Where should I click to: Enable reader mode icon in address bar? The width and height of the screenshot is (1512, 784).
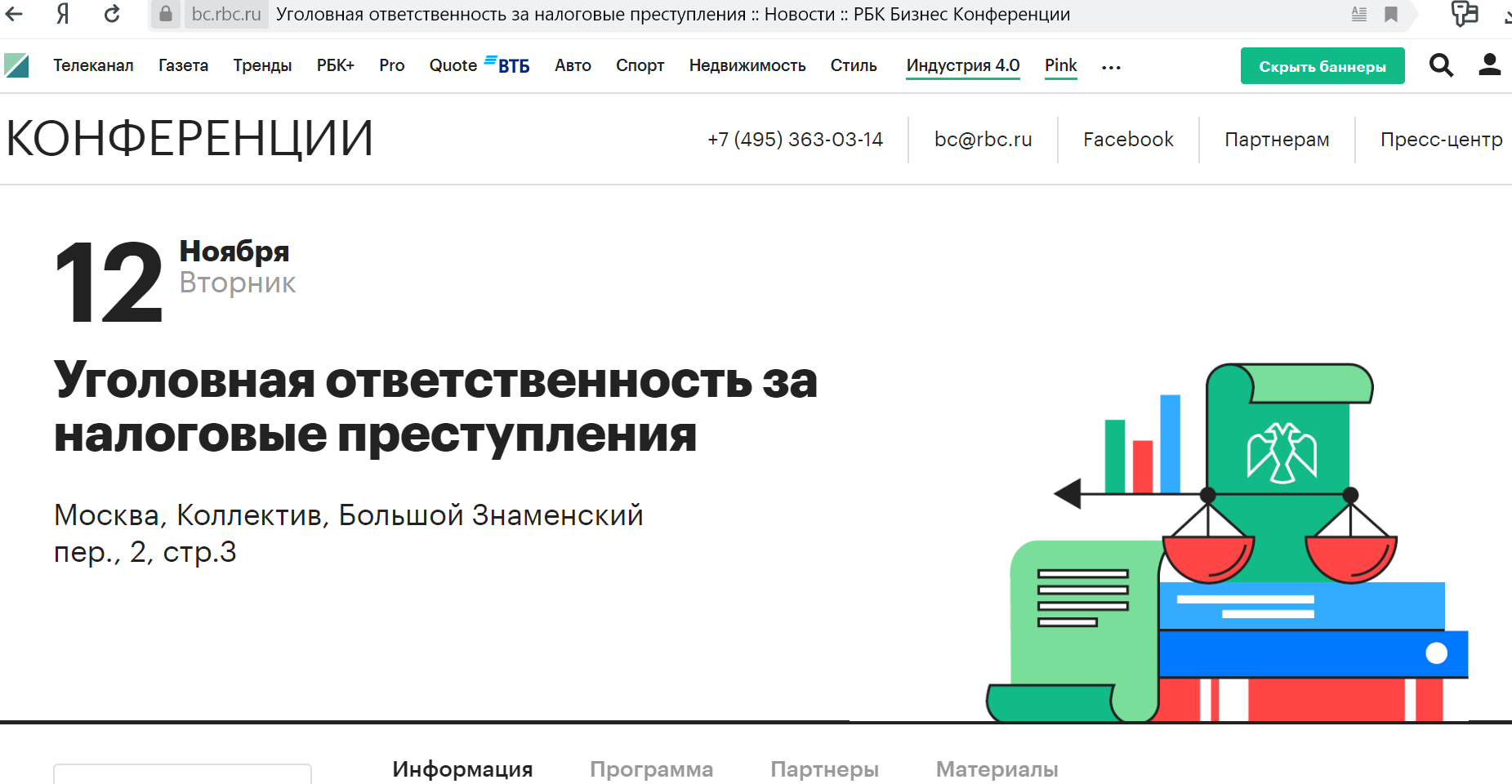(1358, 14)
